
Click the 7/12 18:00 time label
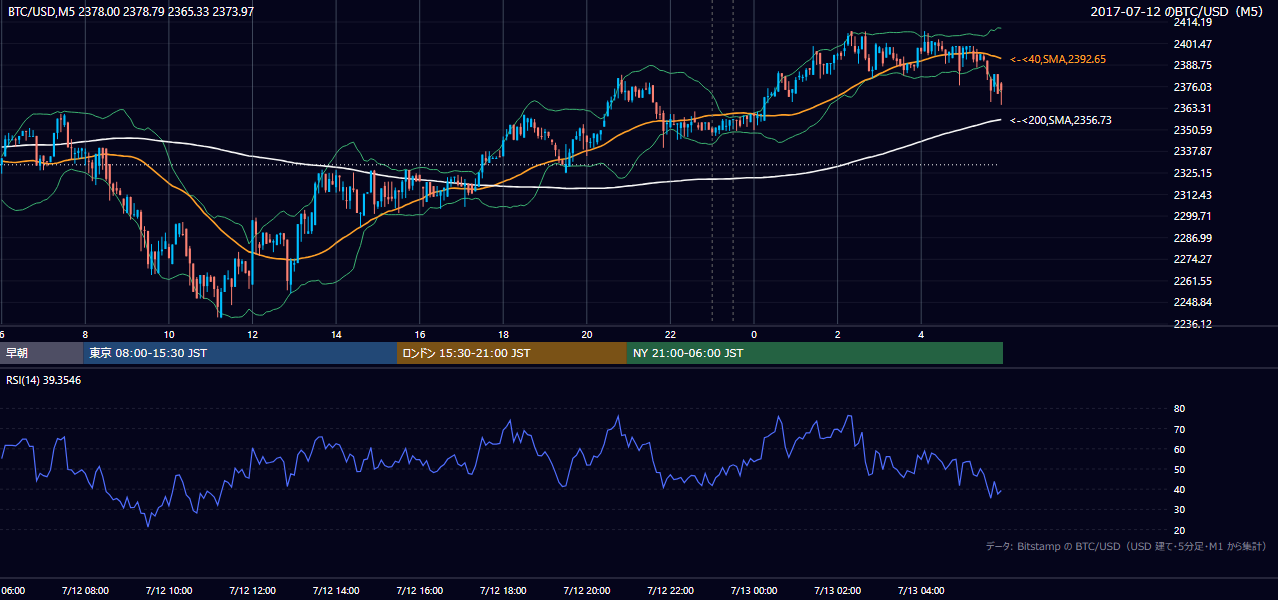[x=503, y=591]
